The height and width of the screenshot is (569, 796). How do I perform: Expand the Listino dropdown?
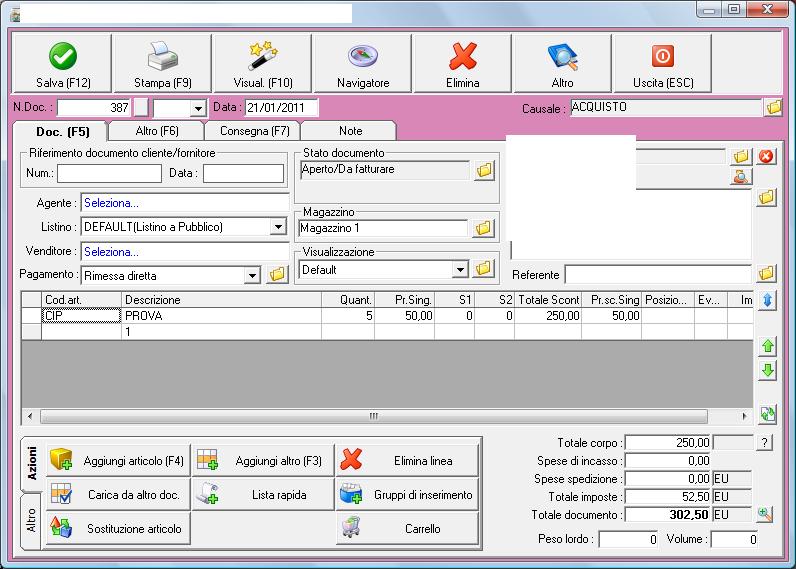pyautogui.click(x=278, y=227)
